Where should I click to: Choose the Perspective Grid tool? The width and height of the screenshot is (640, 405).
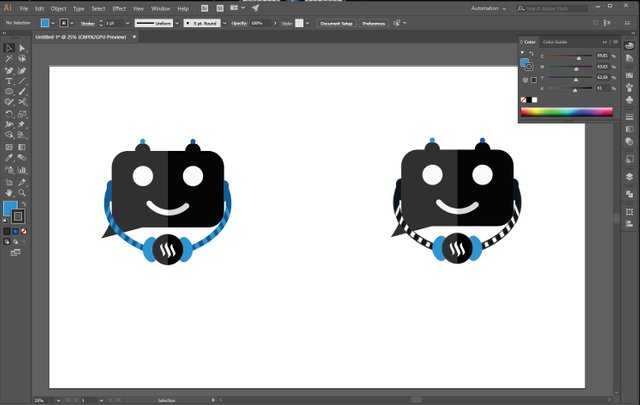point(22,135)
